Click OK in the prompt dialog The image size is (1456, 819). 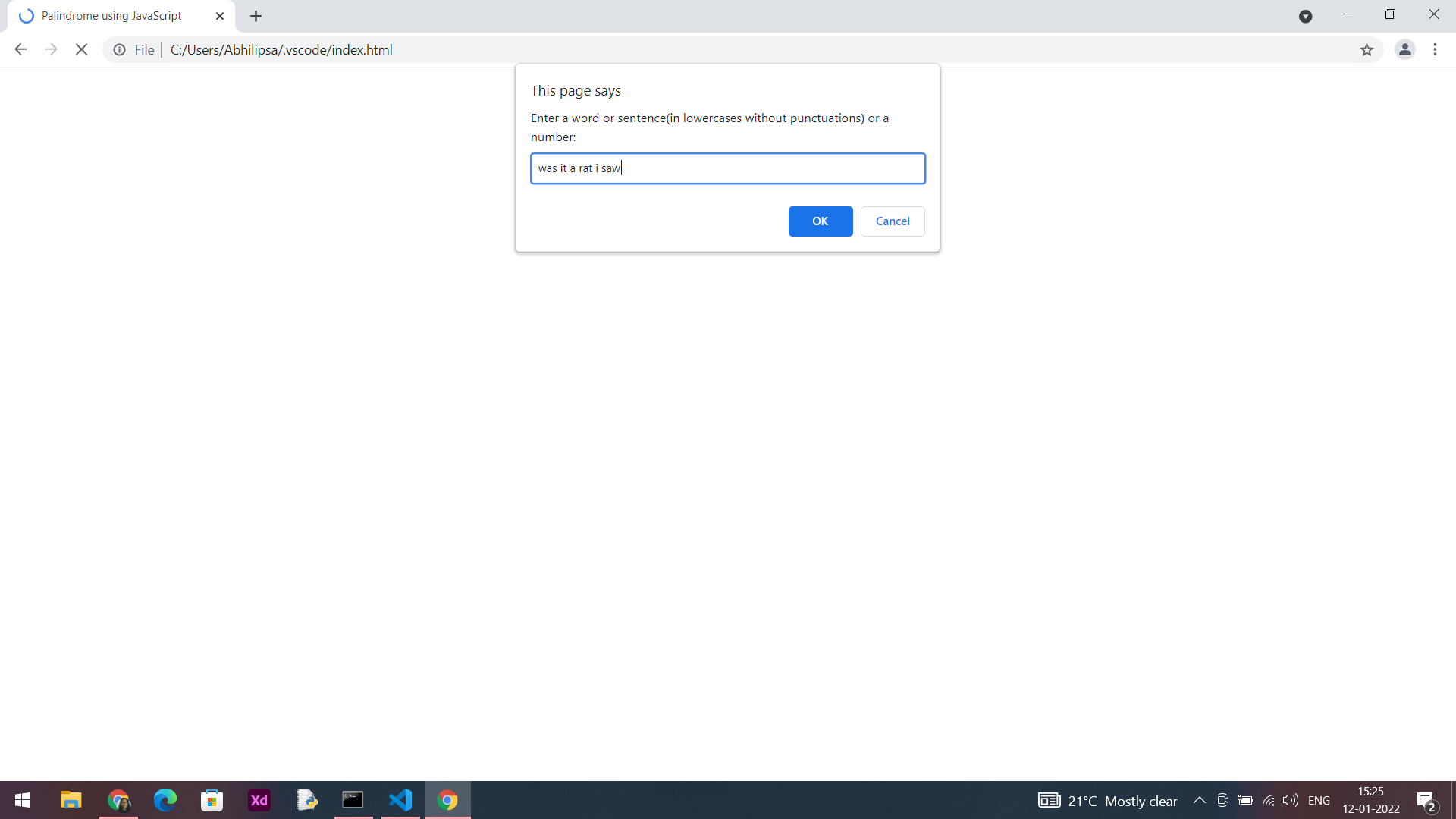(820, 221)
